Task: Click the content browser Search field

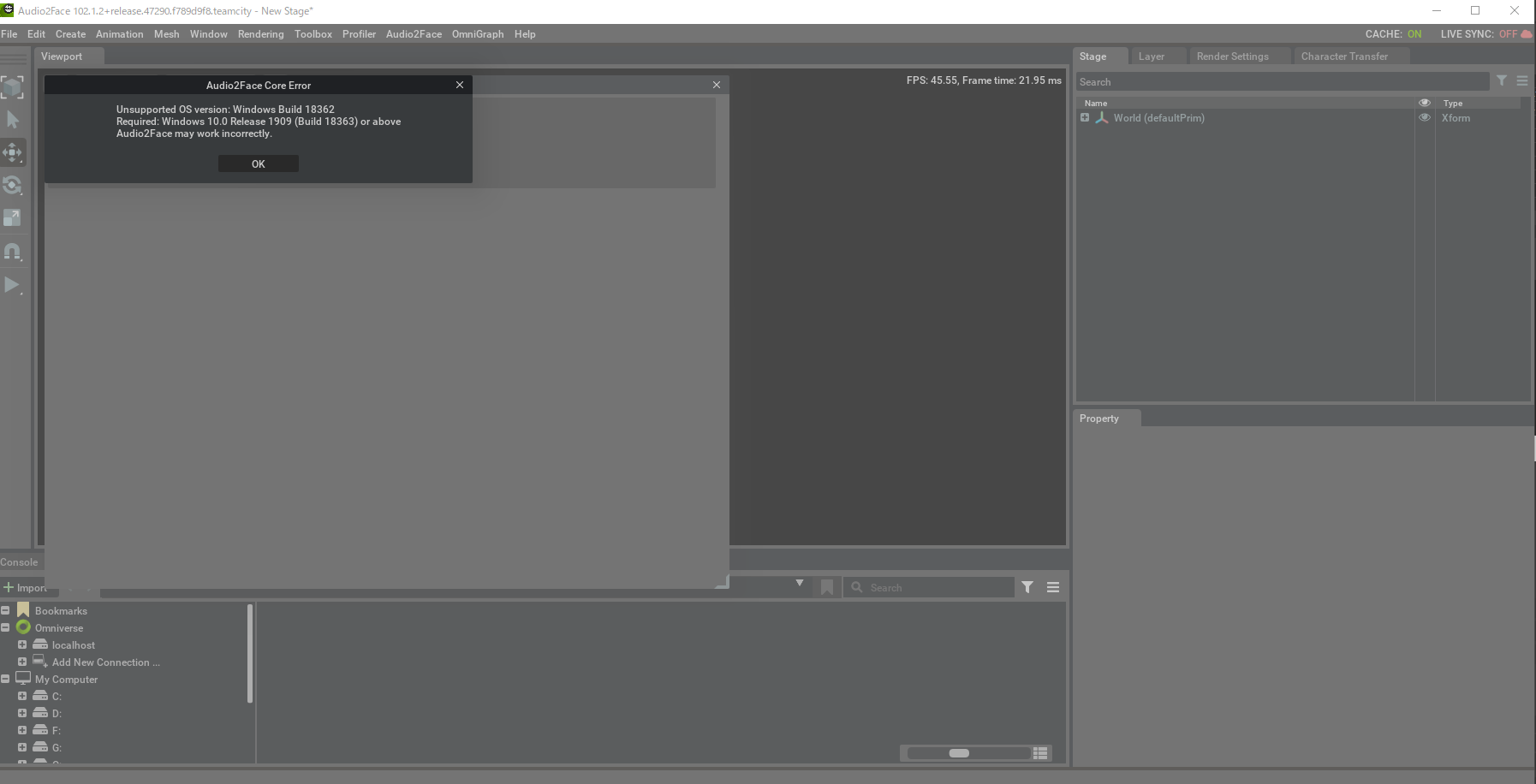Action: [930, 587]
